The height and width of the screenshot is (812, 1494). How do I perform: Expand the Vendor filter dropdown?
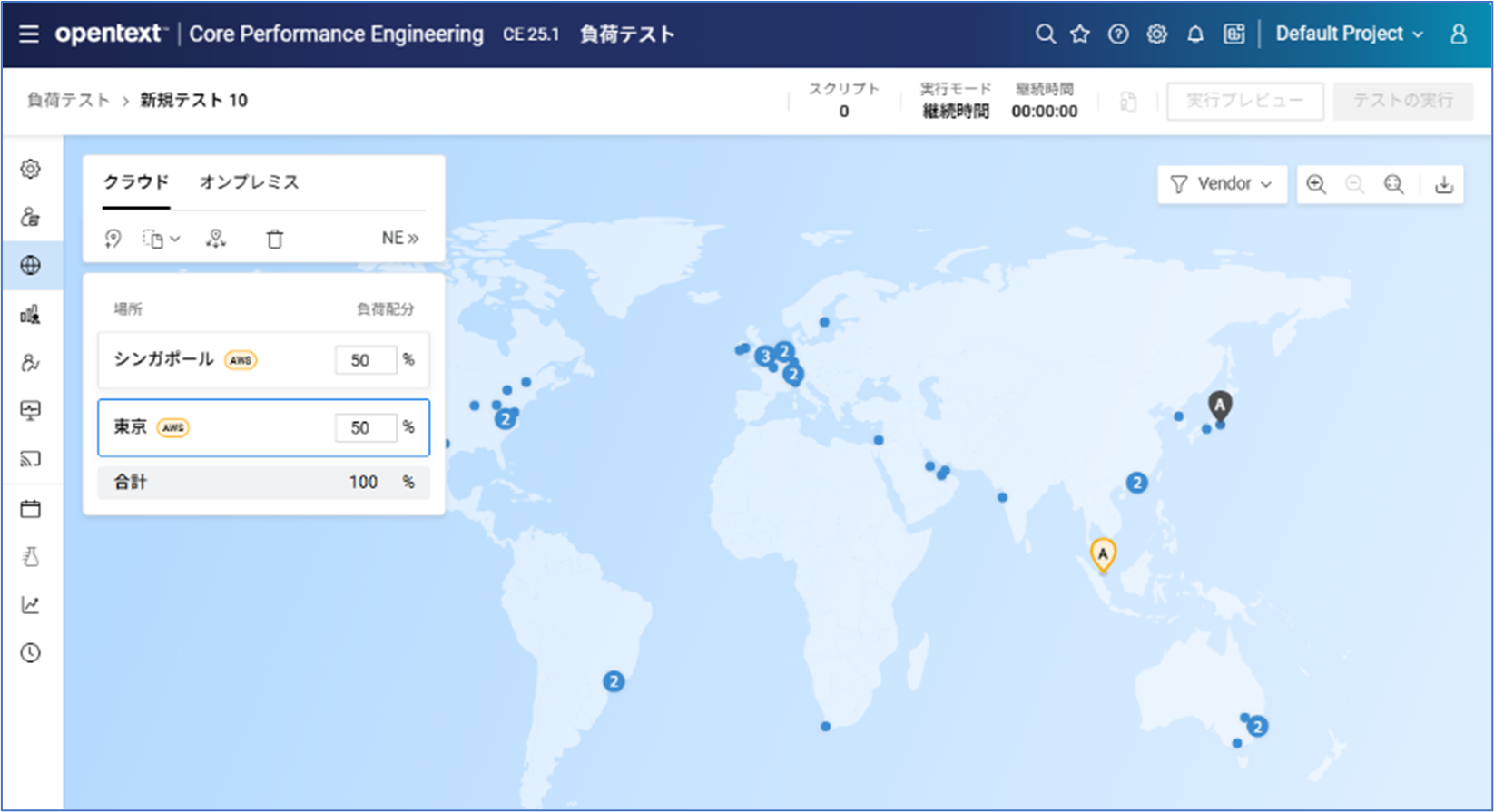point(1223,184)
